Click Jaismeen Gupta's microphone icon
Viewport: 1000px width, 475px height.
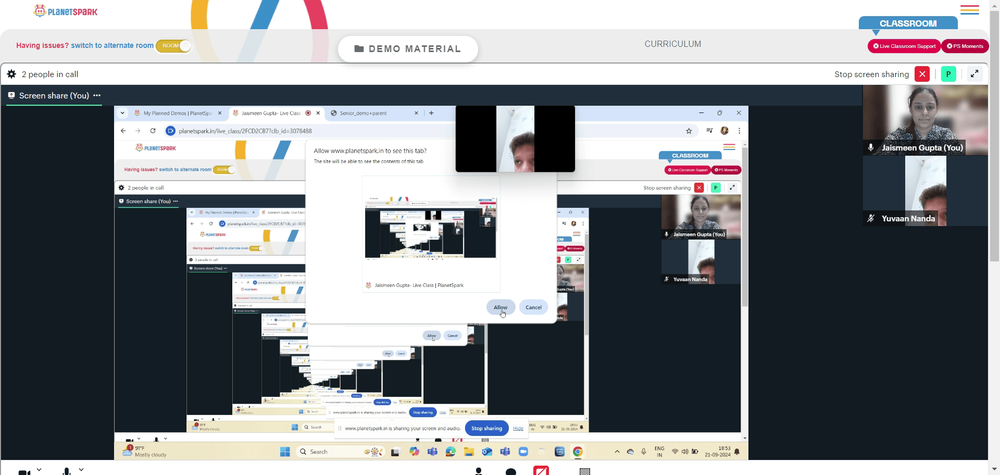coord(871,147)
